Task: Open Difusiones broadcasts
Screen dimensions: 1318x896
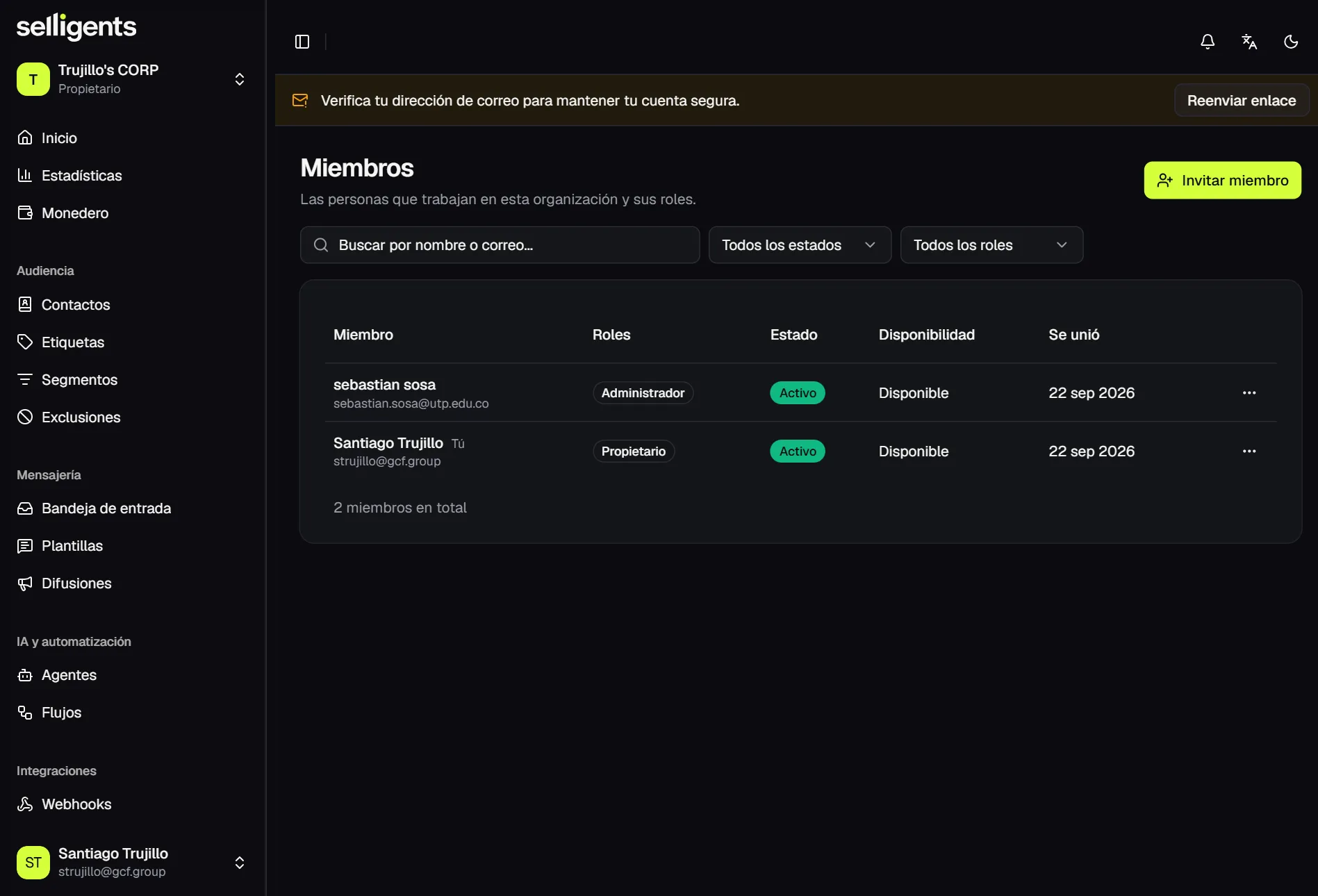Action: 133,583
